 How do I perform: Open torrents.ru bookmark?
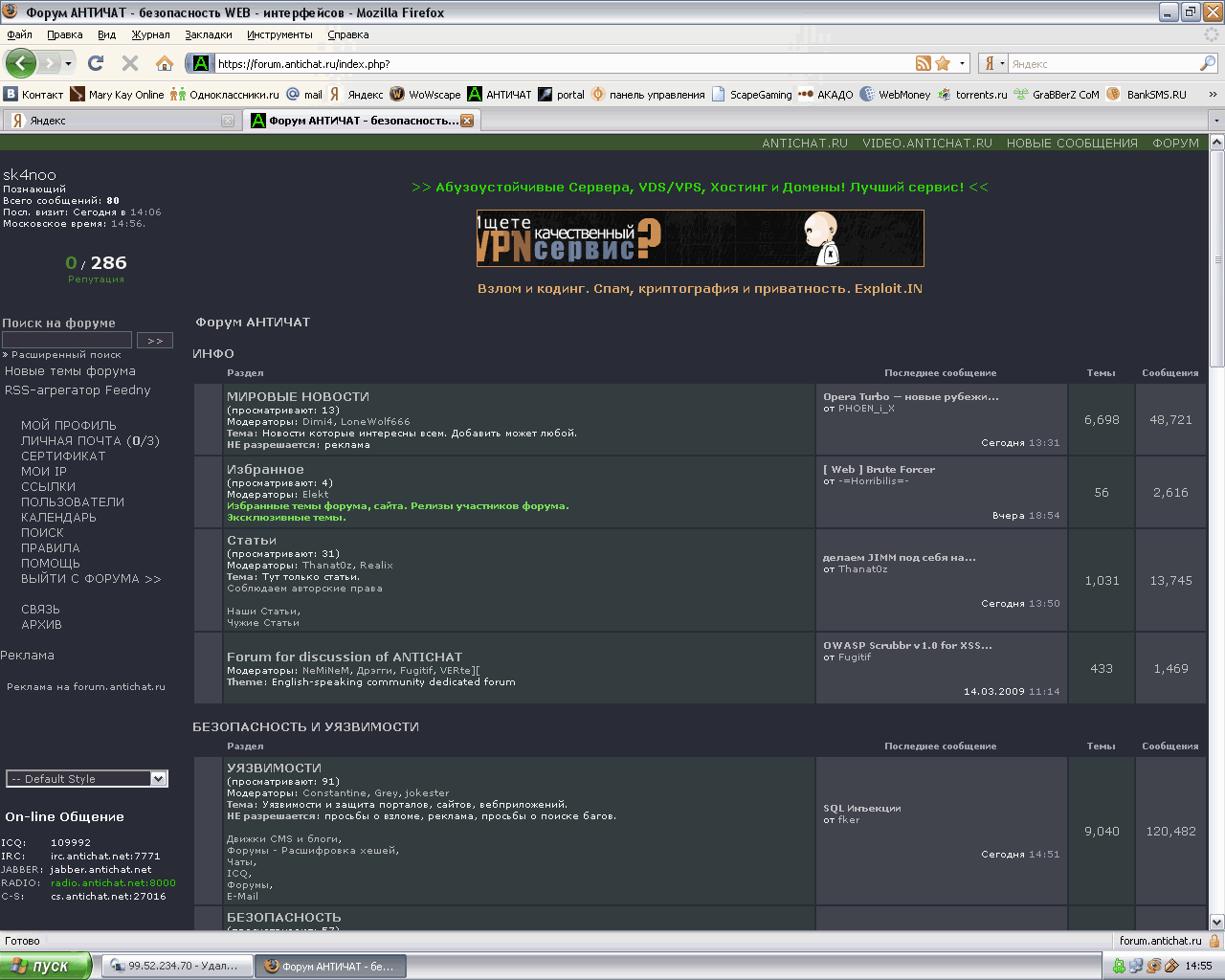tap(972, 95)
